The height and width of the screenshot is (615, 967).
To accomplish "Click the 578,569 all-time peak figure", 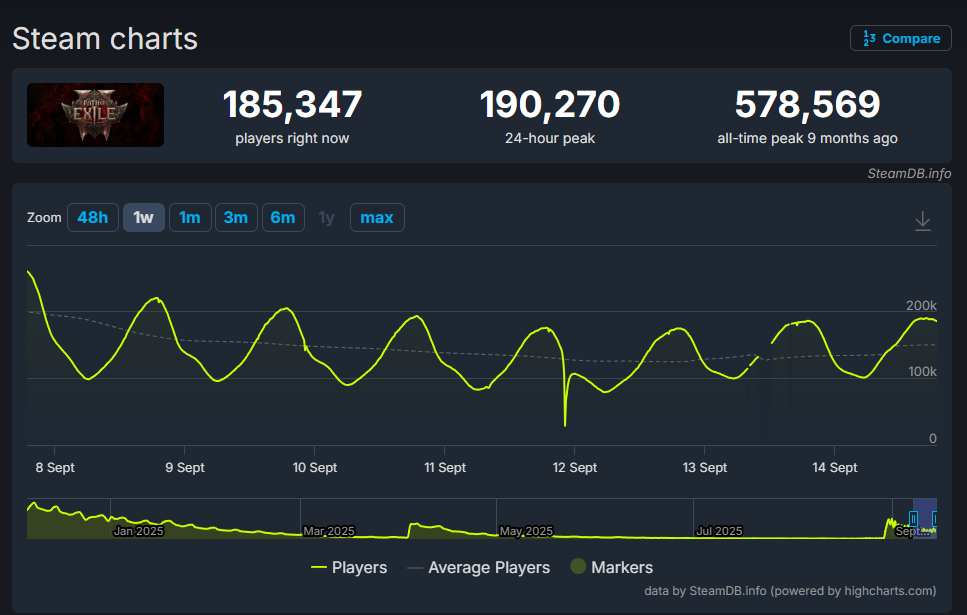I will click(807, 104).
